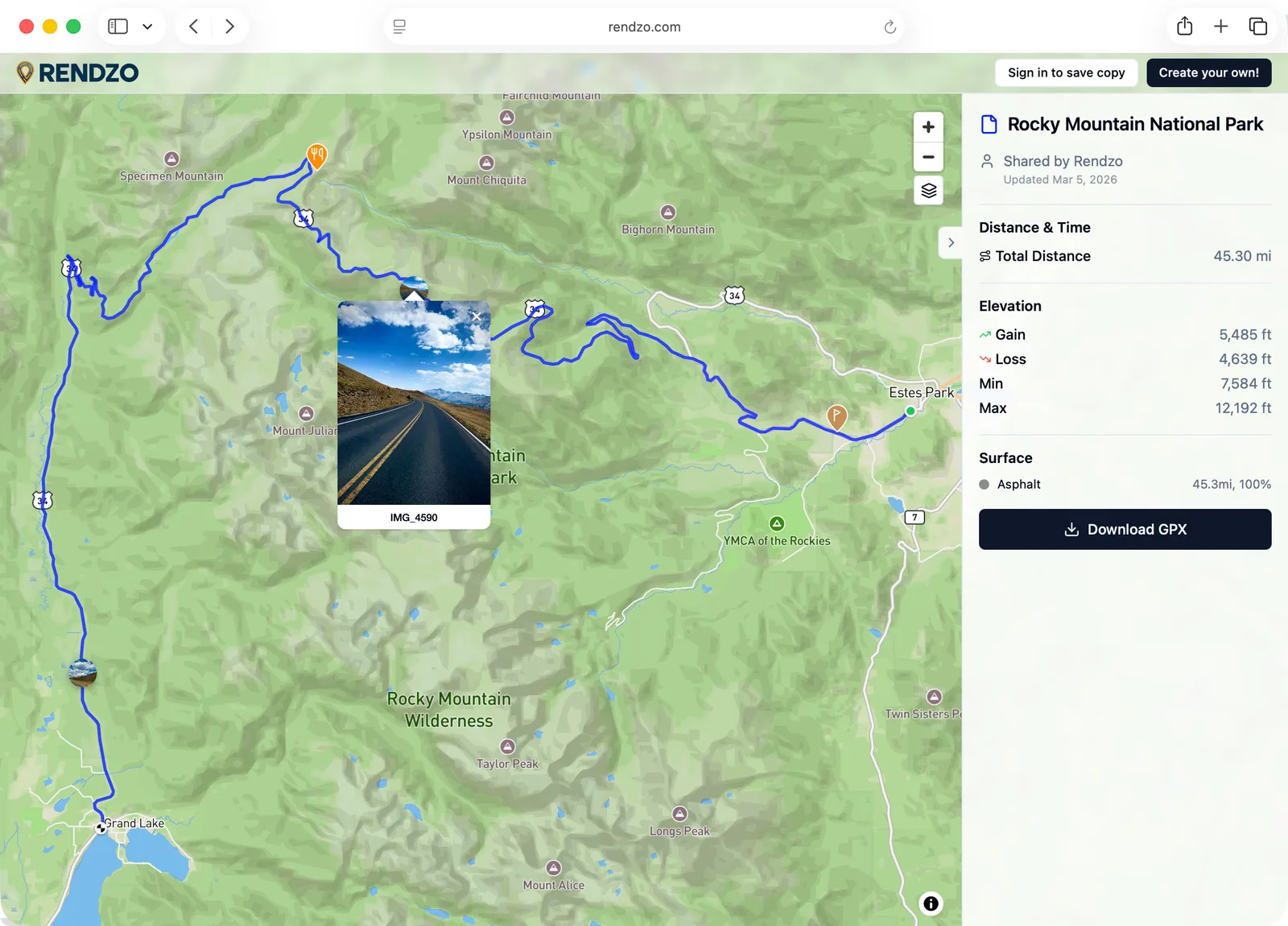This screenshot has height=926, width=1288.
Task: Select the orange restaurant marker on the route
Action: coord(316,155)
